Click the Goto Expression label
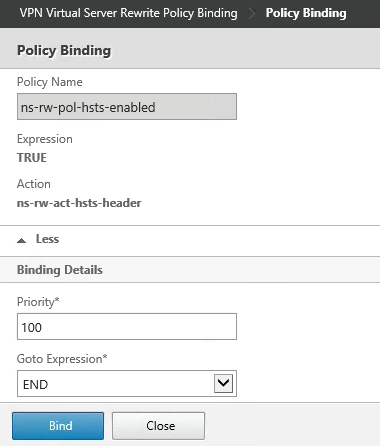 tap(62, 359)
